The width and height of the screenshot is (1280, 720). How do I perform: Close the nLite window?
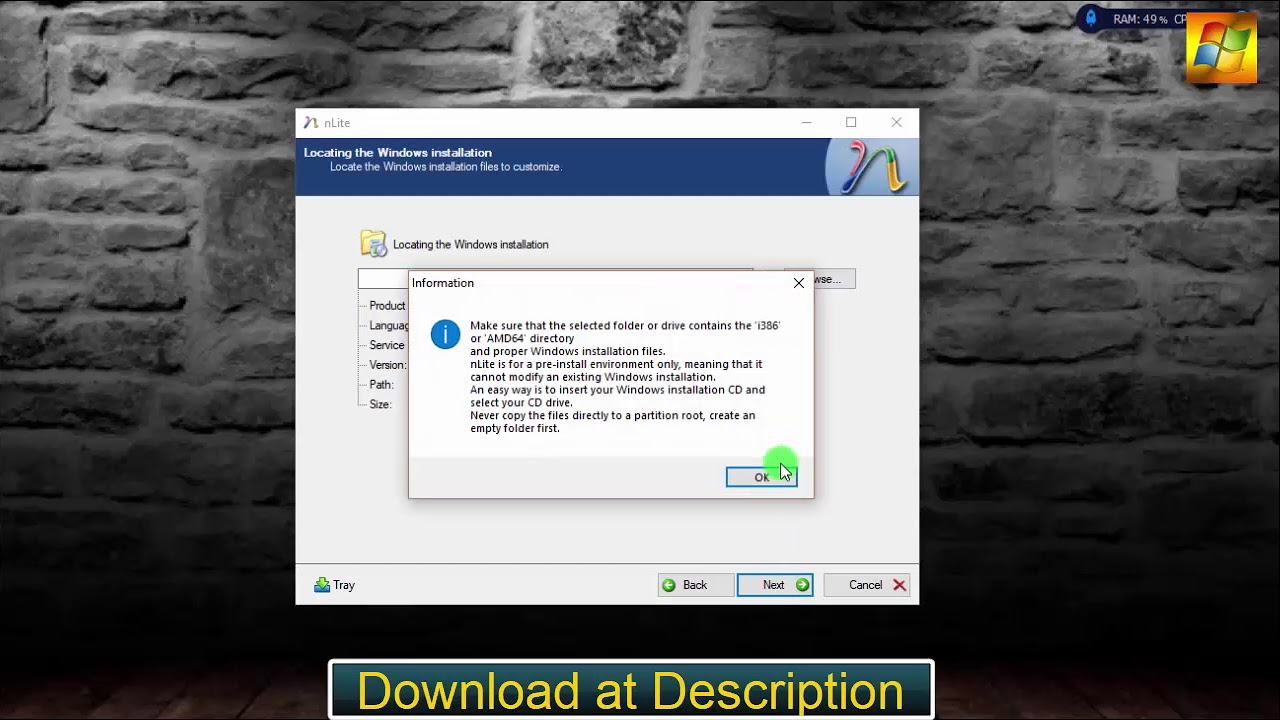pyautogui.click(x=896, y=123)
